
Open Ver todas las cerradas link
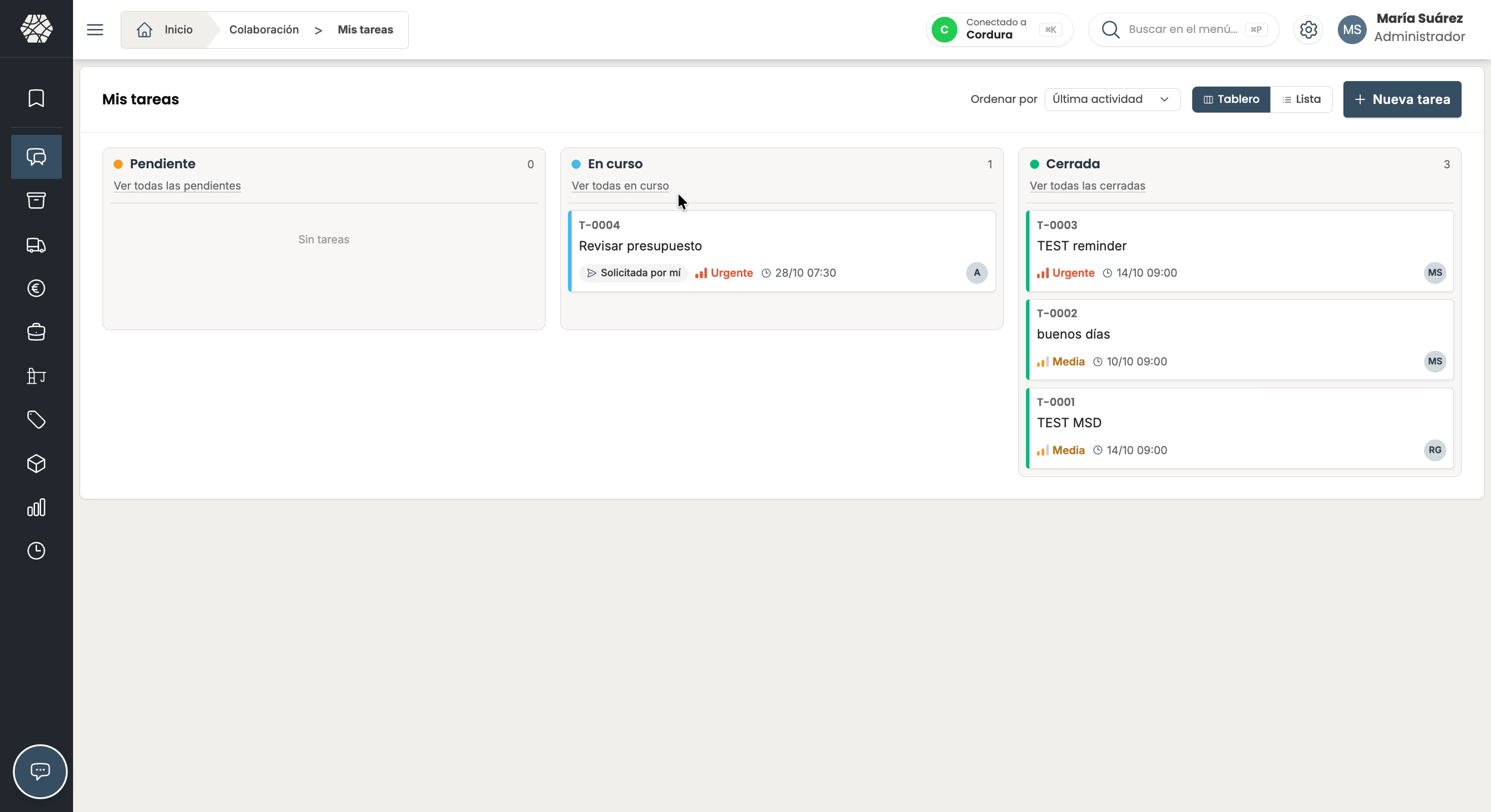tap(1087, 186)
